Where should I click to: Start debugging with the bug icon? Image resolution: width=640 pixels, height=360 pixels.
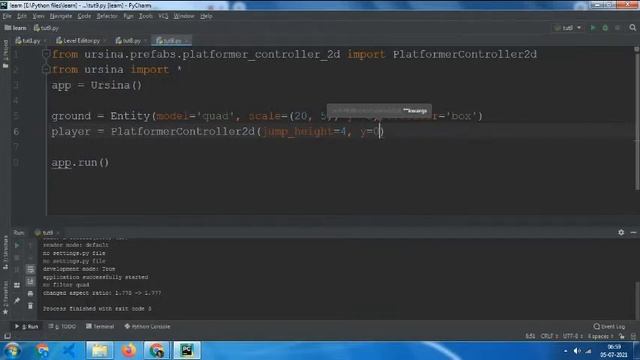605,28
